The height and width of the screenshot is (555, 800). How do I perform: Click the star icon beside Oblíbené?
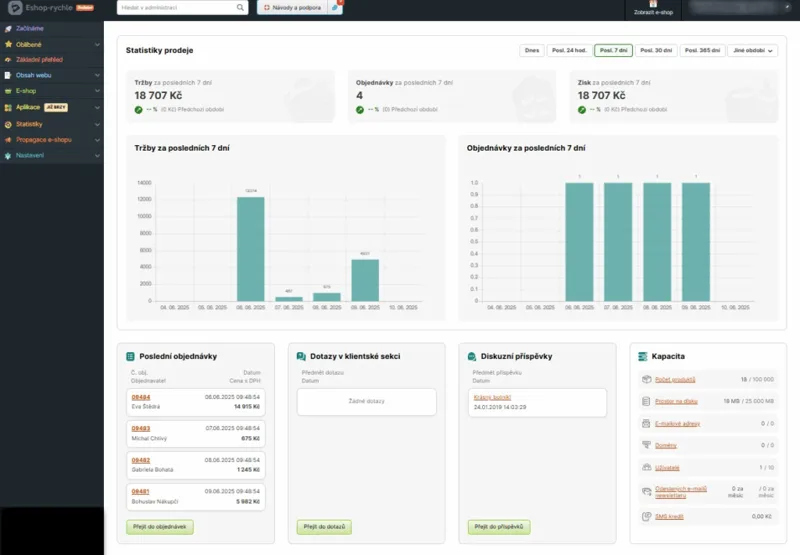pos(8,44)
